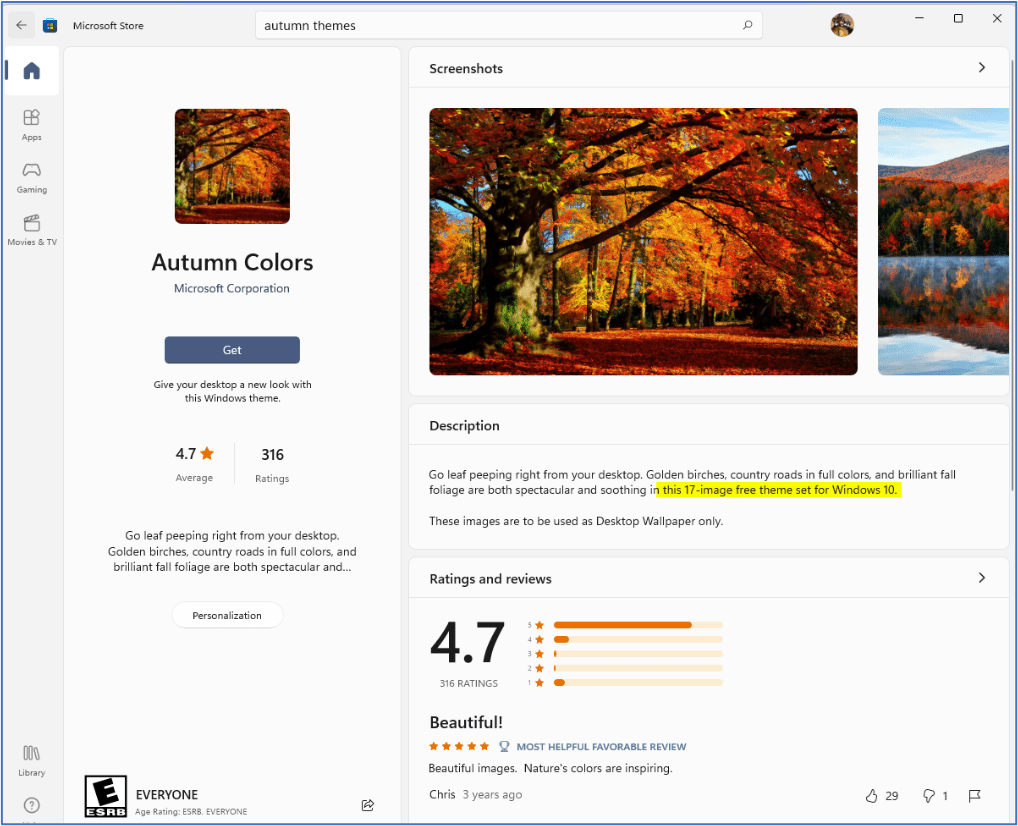Click the Get button

pos(232,350)
